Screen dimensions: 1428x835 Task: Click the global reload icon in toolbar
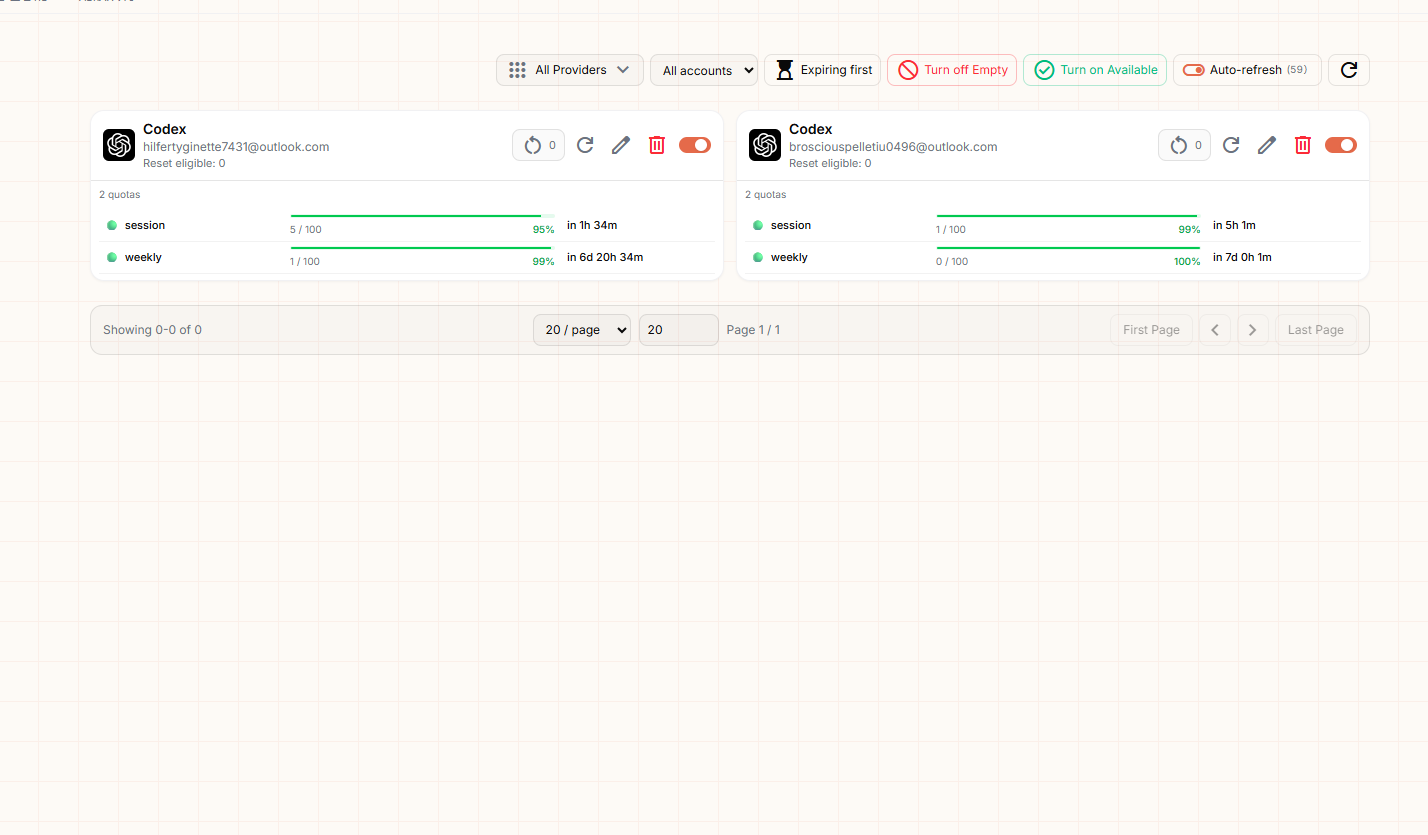pos(1349,70)
